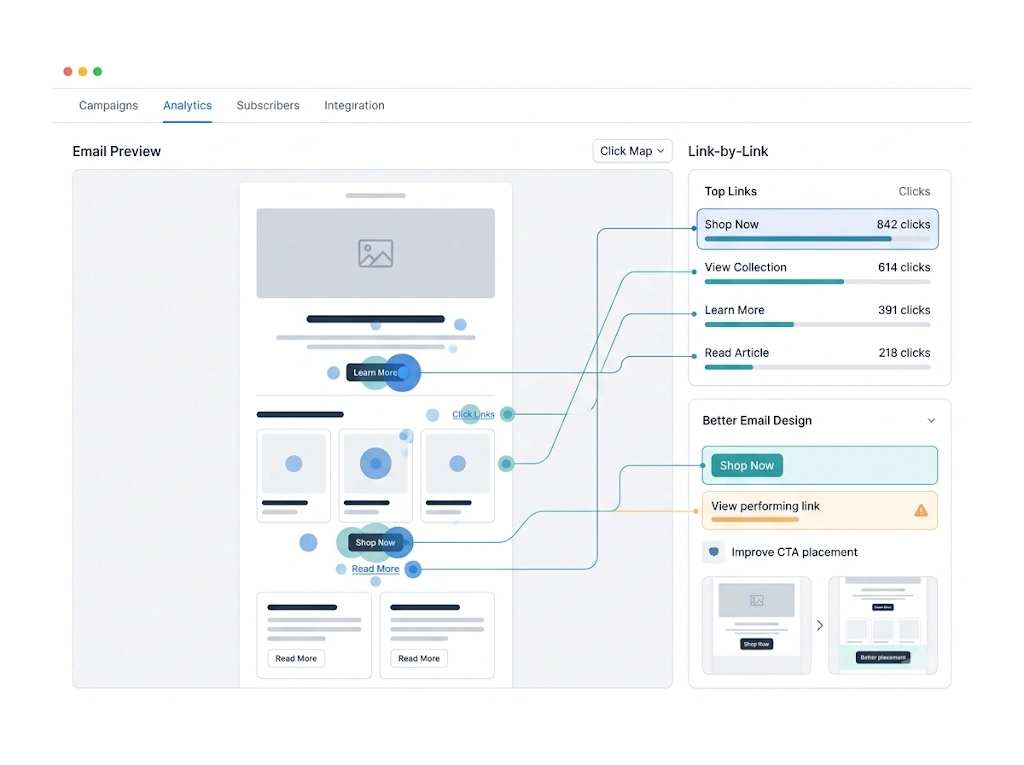
Task: Select the Learn More link row
Action: [817, 315]
